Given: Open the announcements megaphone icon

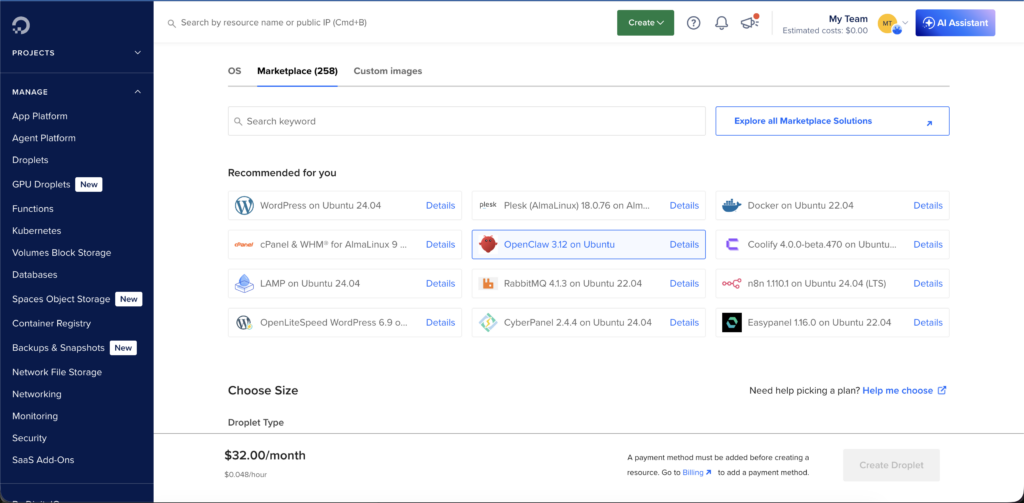Looking at the screenshot, I should (x=749, y=22).
